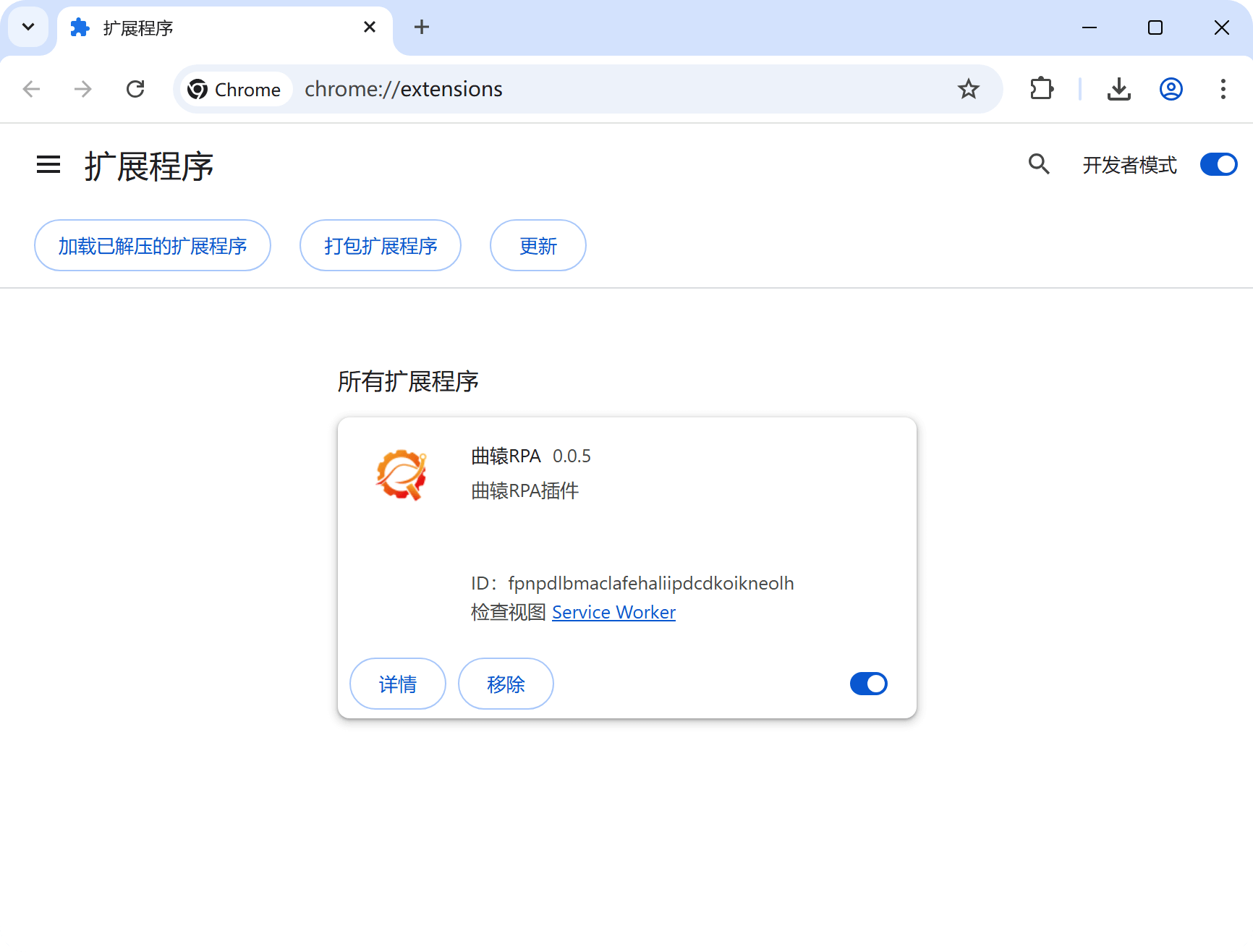Open the Chrome downloads icon
The image size is (1253, 952).
click(x=1118, y=89)
